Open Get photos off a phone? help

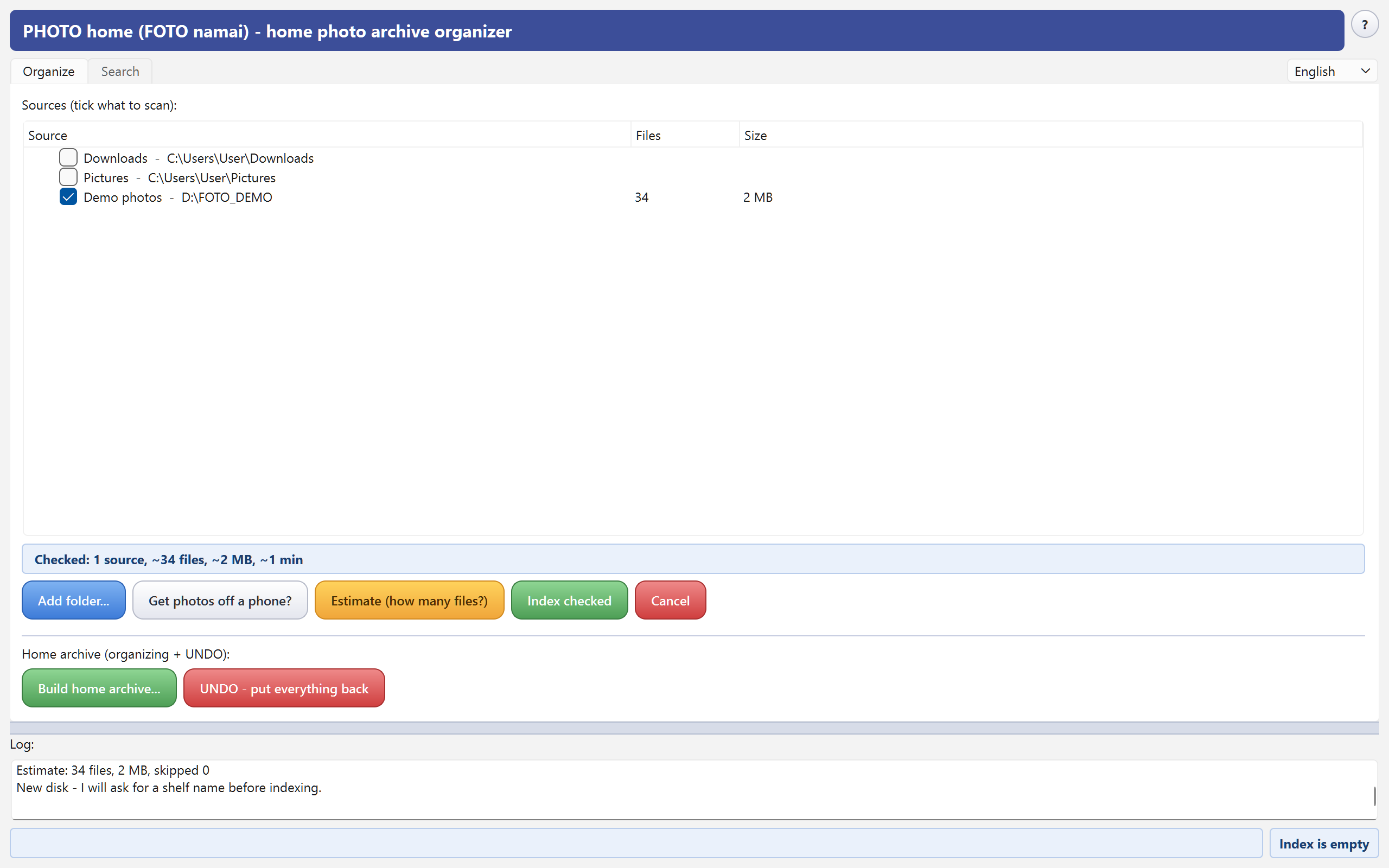point(220,601)
